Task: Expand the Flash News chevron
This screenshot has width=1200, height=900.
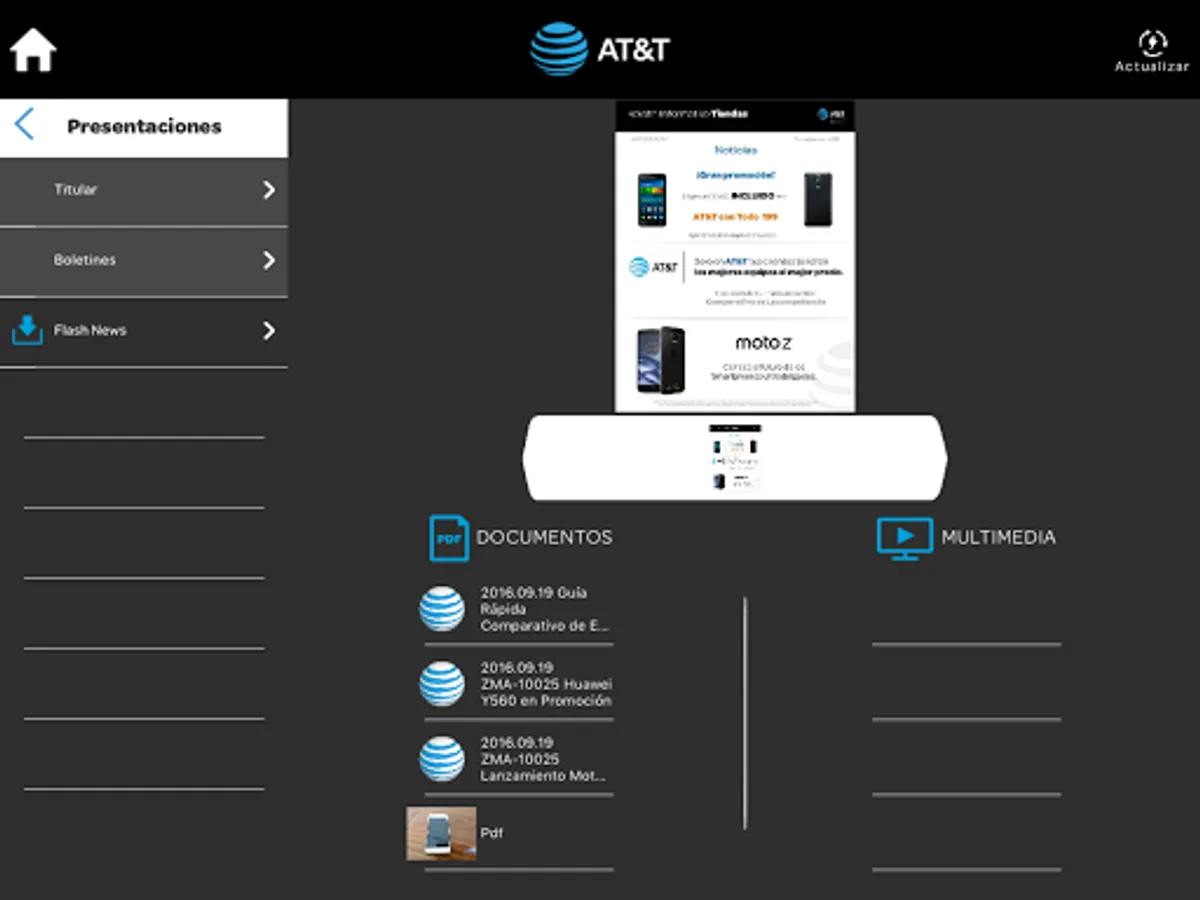Action: click(268, 331)
